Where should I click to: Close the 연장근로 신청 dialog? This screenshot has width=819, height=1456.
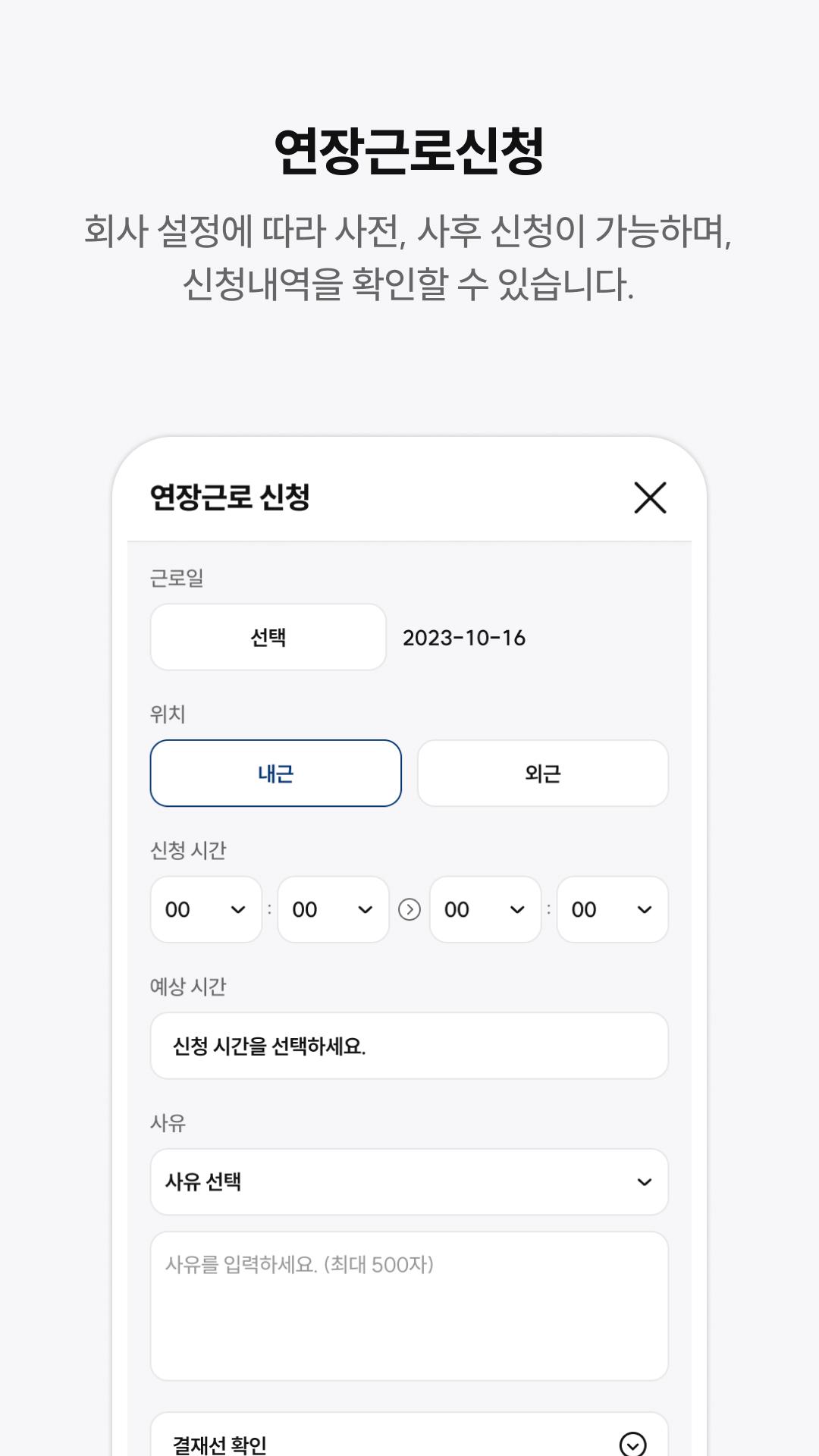pos(650,497)
